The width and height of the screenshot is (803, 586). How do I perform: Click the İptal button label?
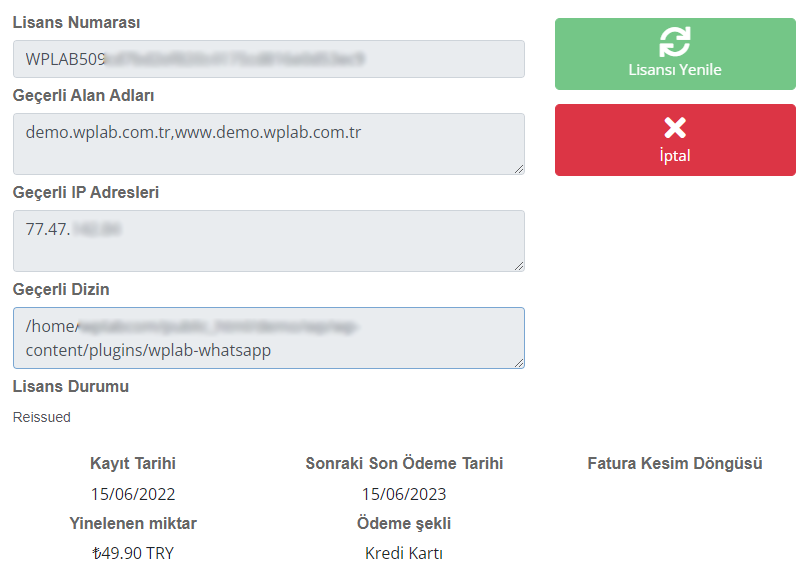point(675,155)
